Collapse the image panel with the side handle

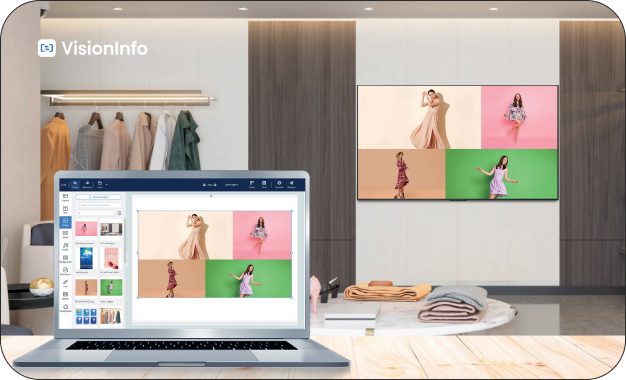(x=126, y=259)
